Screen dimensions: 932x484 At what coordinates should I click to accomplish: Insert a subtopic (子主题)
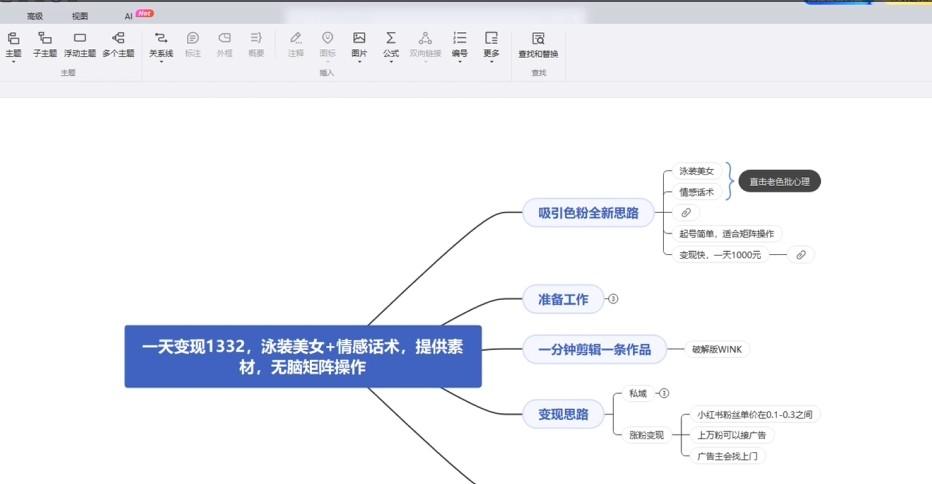pyautogui.click(x=45, y=43)
